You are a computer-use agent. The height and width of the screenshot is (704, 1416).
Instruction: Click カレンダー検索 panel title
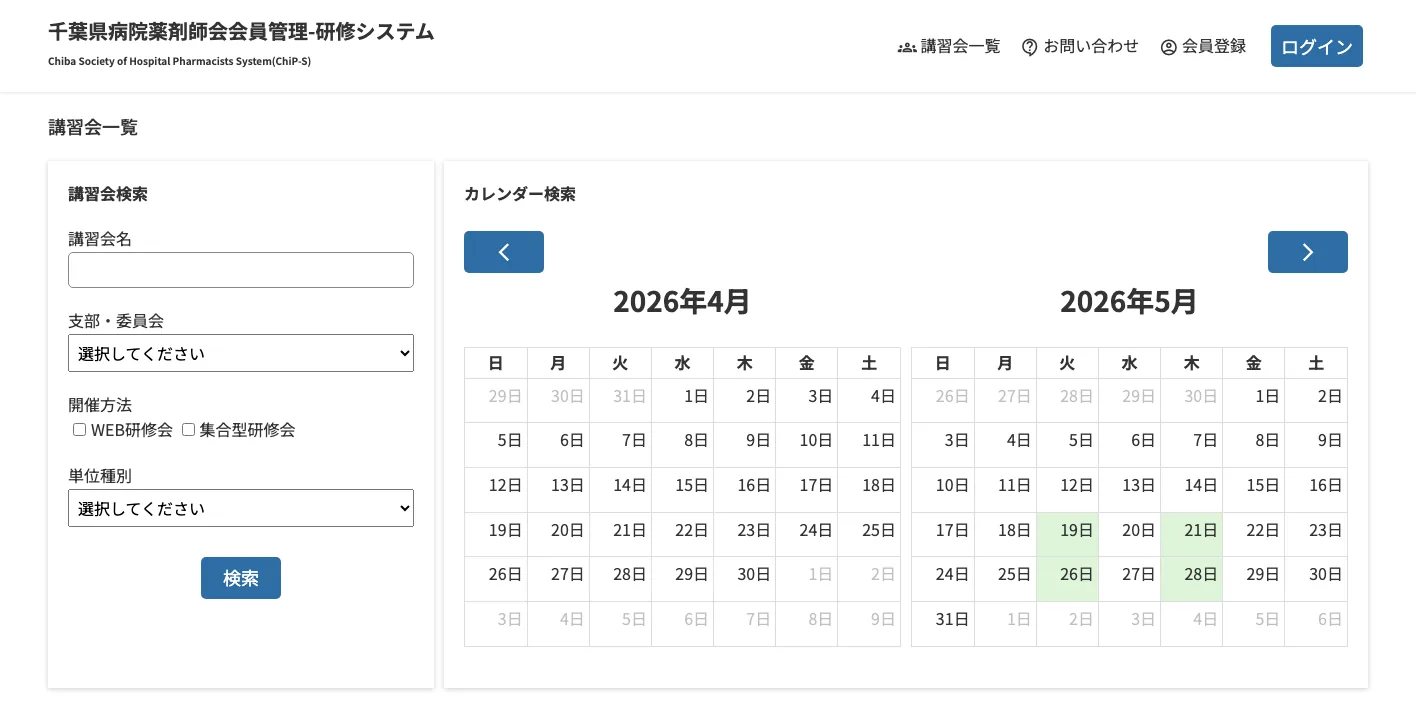pyautogui.click(x=520, y=194)
